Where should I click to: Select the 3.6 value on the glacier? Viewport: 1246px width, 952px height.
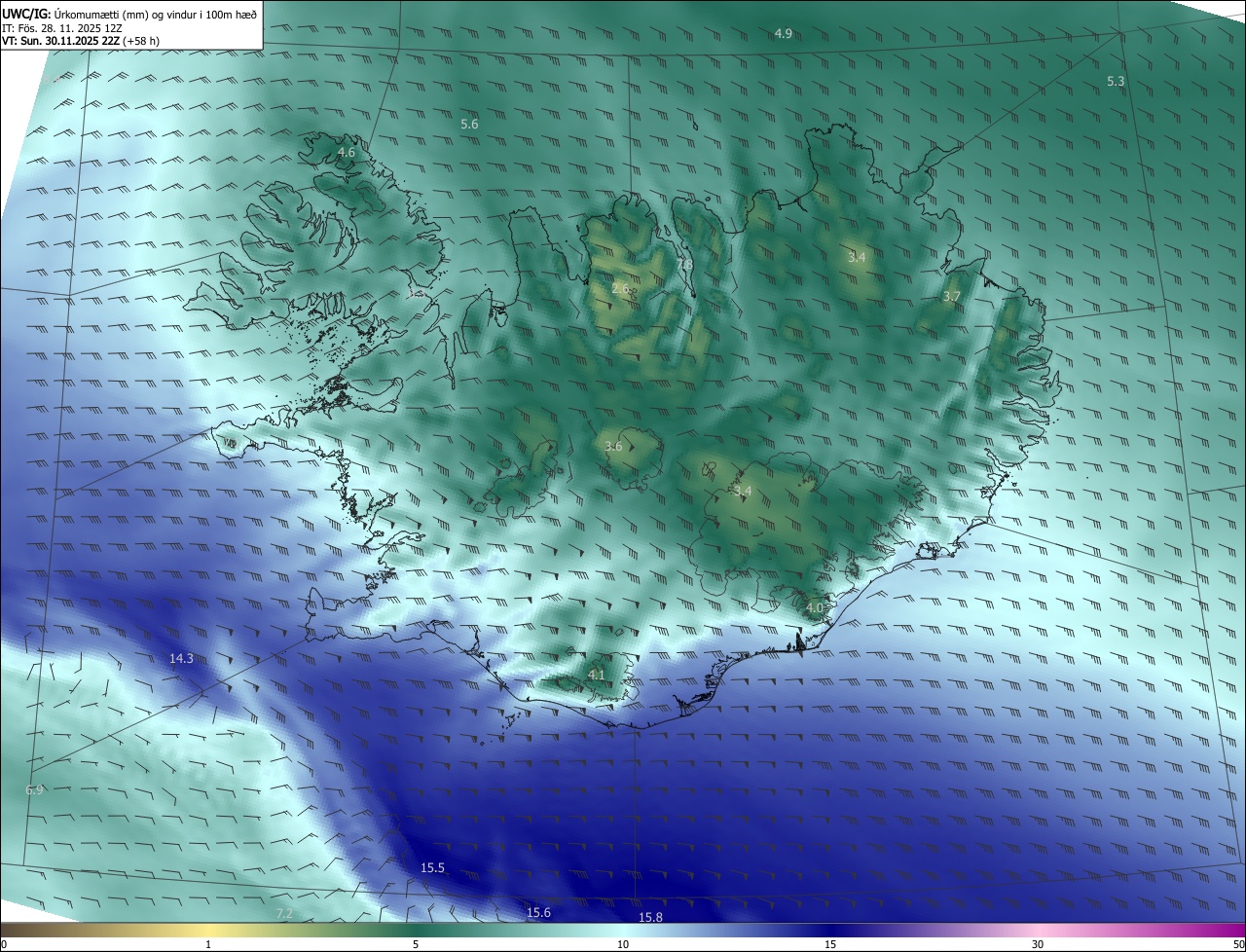[x=613, y=447]
